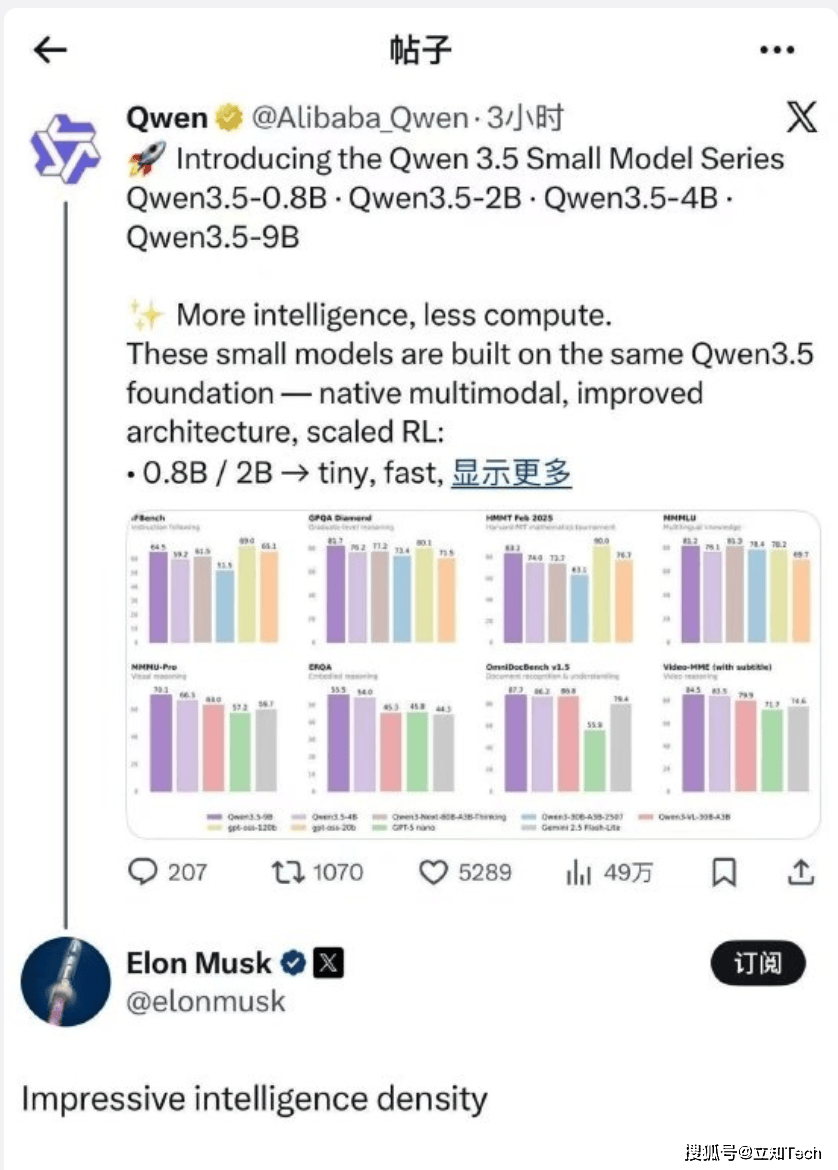The width and height of the screenshot is (838, 1170).
Task: Tap the back arrow icon
Action: pyautogui.click(x=50, y=50)
